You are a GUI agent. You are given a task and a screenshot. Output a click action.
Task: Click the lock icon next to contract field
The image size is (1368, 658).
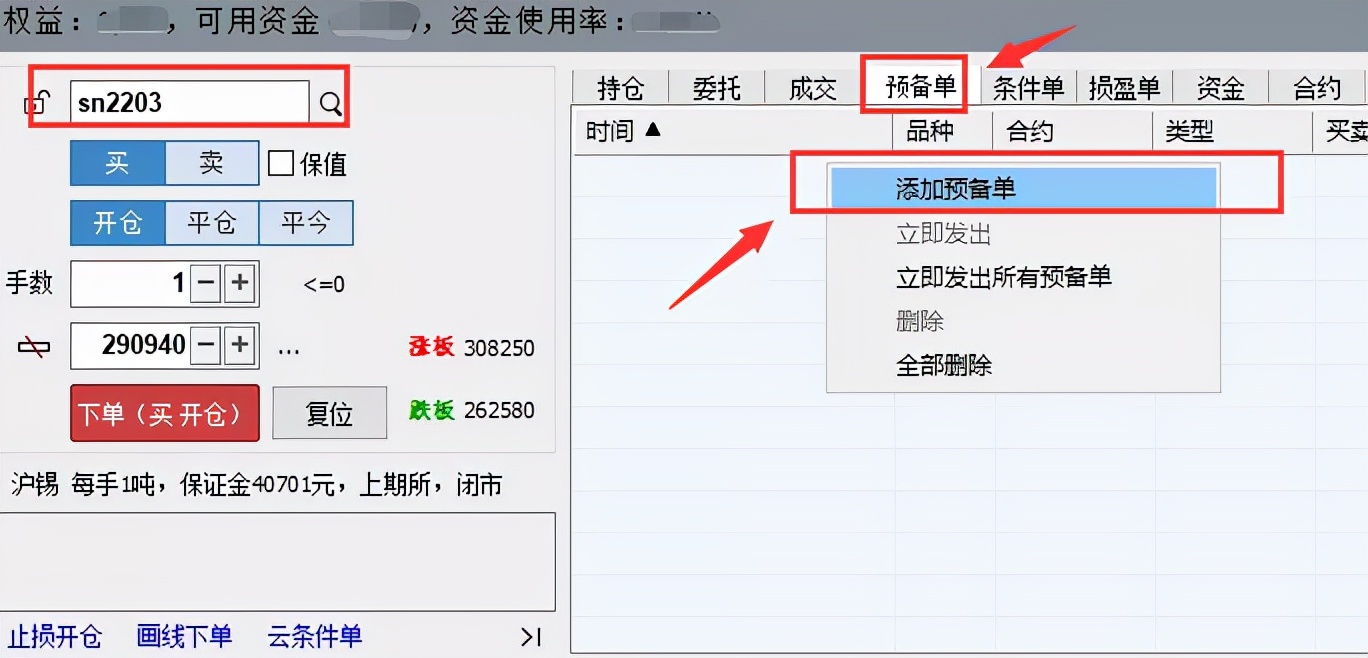(35, 101)
